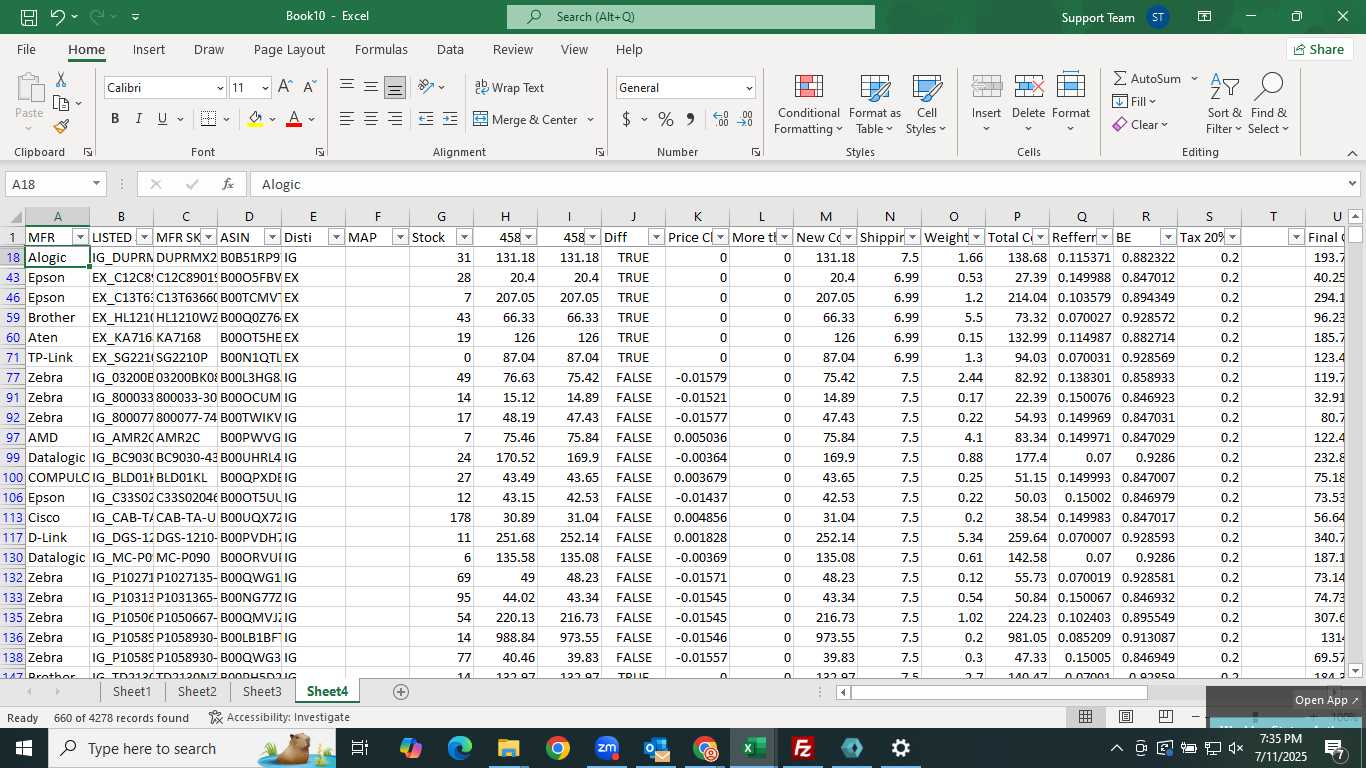Toggle Italic formatting
Viewport: 1366px width, 768px height.
pyautogui.click(x=138, y=119)
